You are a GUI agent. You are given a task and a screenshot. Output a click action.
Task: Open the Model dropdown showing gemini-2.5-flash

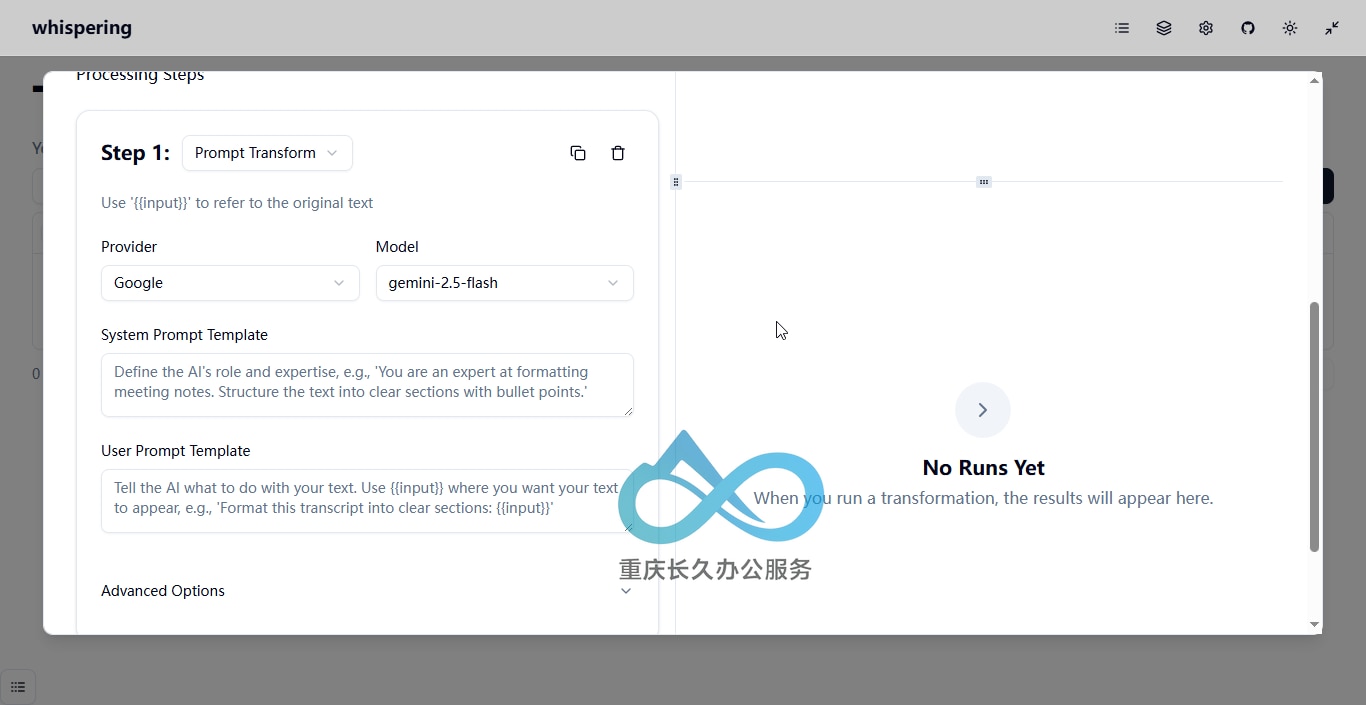coord(505,283)
